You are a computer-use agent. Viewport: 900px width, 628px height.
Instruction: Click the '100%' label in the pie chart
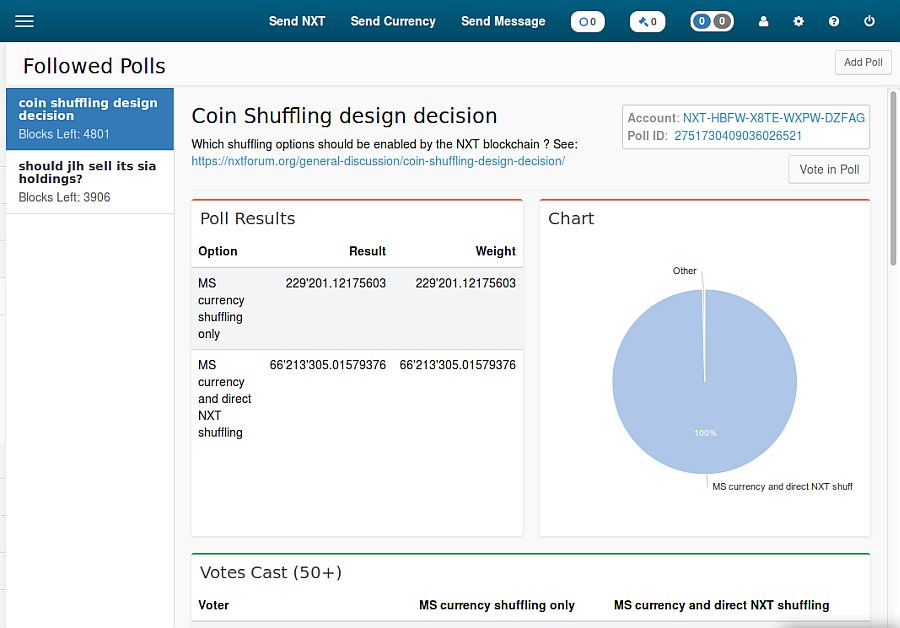(705, 433)
